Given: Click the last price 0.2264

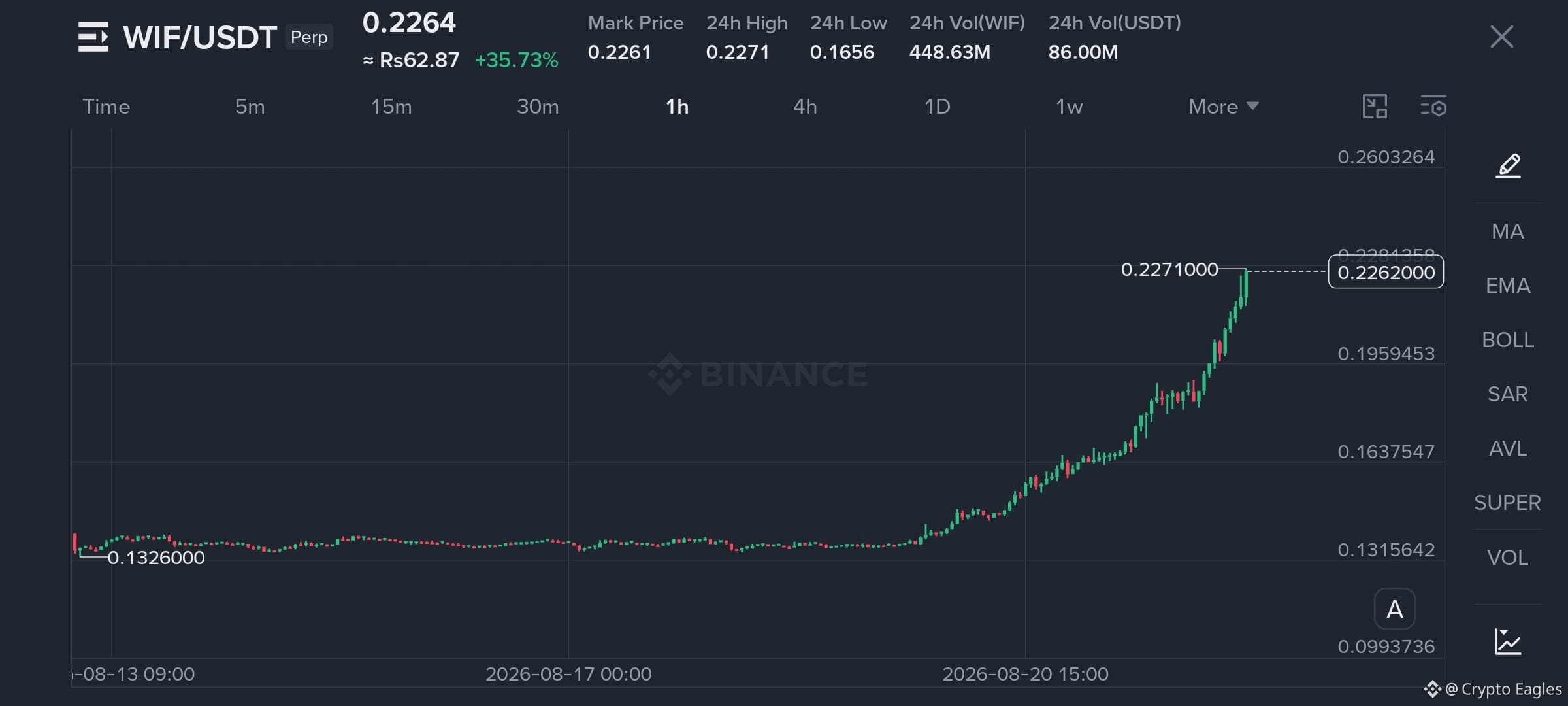Looking at the screenshot, I should pos(409,23).
